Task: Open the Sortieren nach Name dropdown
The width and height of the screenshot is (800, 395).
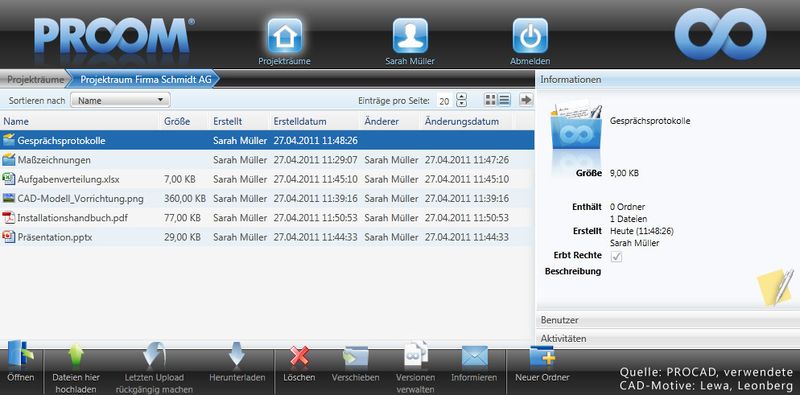Action: pyautogui.click(x=120, y=101)
